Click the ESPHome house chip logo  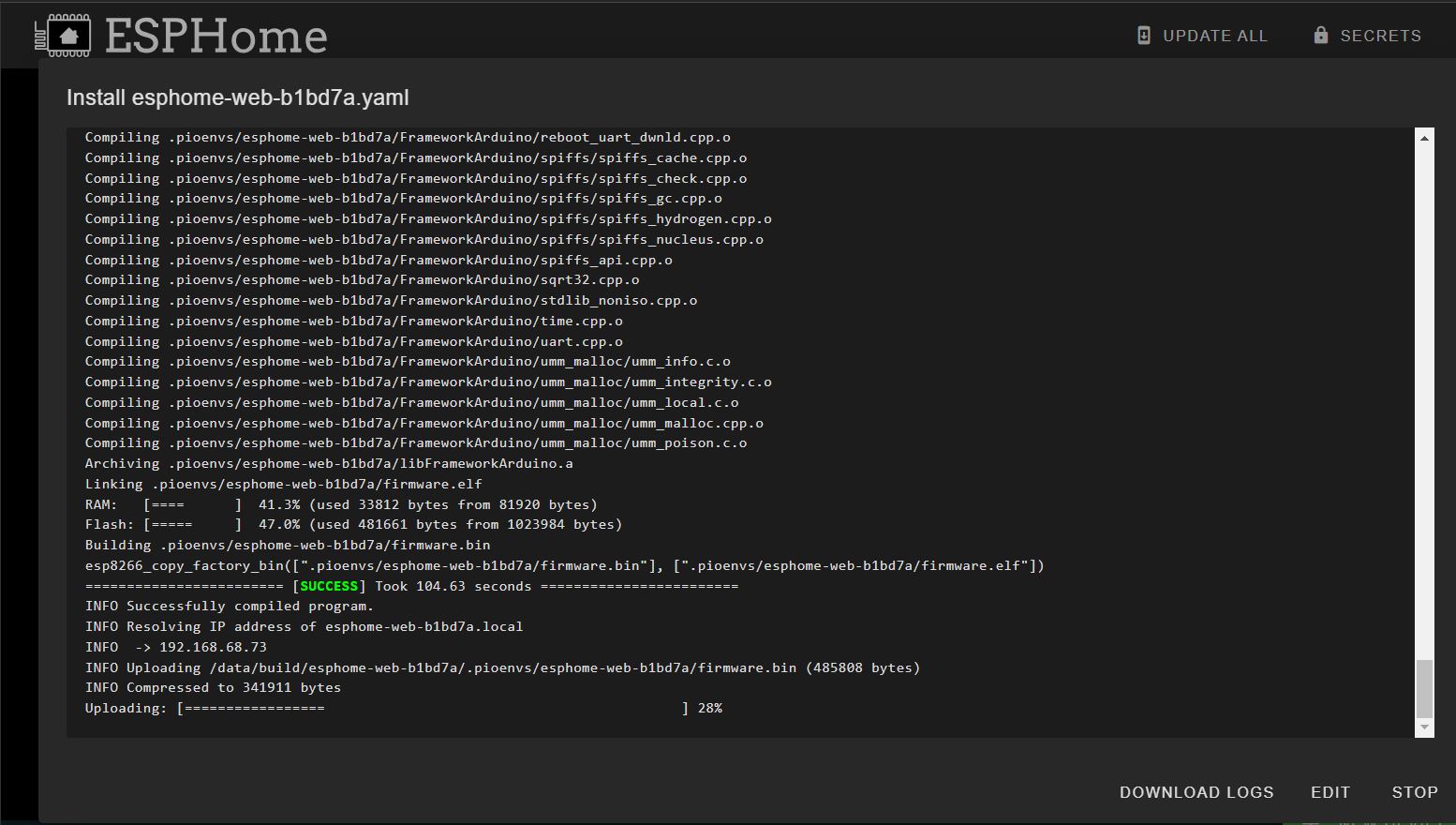[63, 36]
